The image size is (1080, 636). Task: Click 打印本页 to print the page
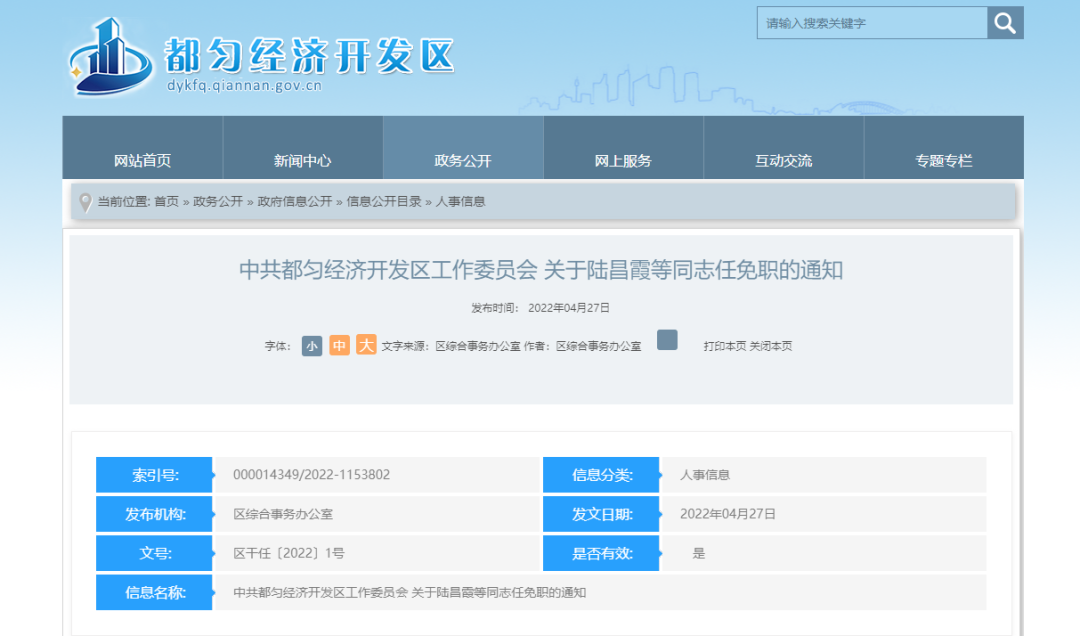[x=724, y=346]
